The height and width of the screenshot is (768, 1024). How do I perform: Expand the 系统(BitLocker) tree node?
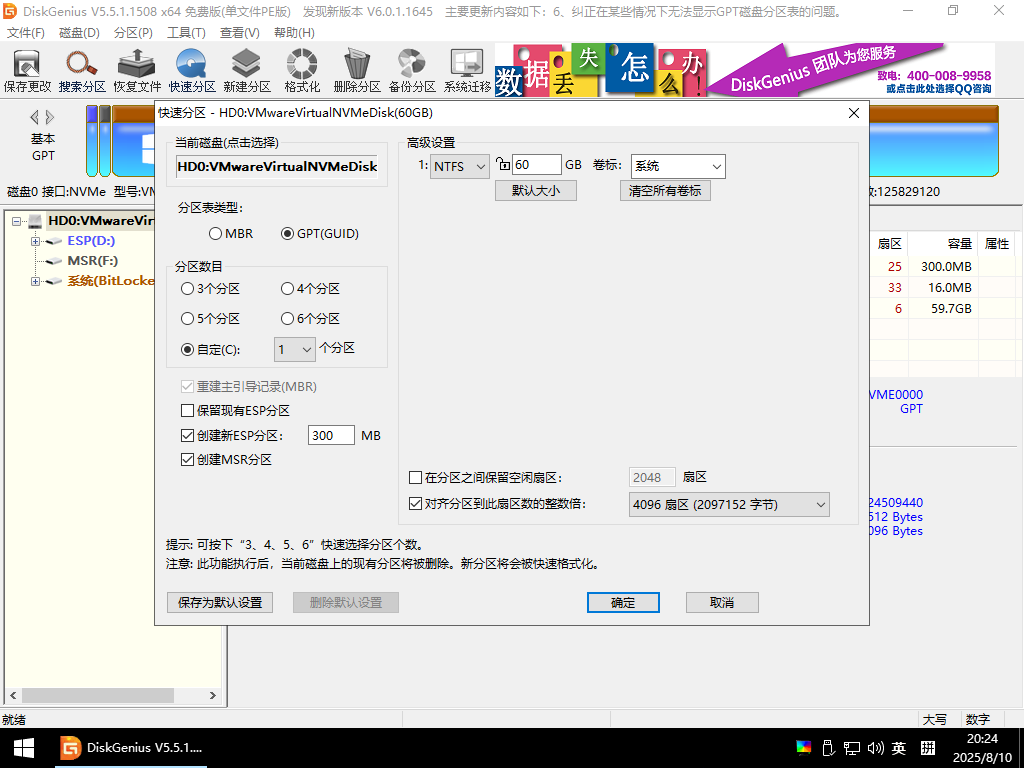pos(35,281)
